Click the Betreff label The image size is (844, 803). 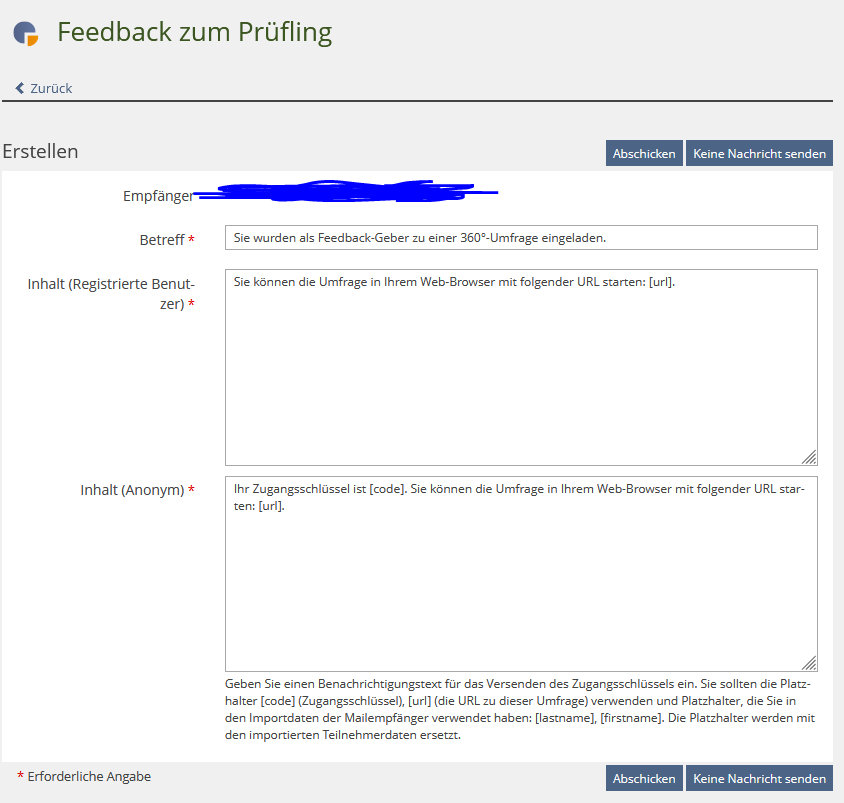click(167, 240)
